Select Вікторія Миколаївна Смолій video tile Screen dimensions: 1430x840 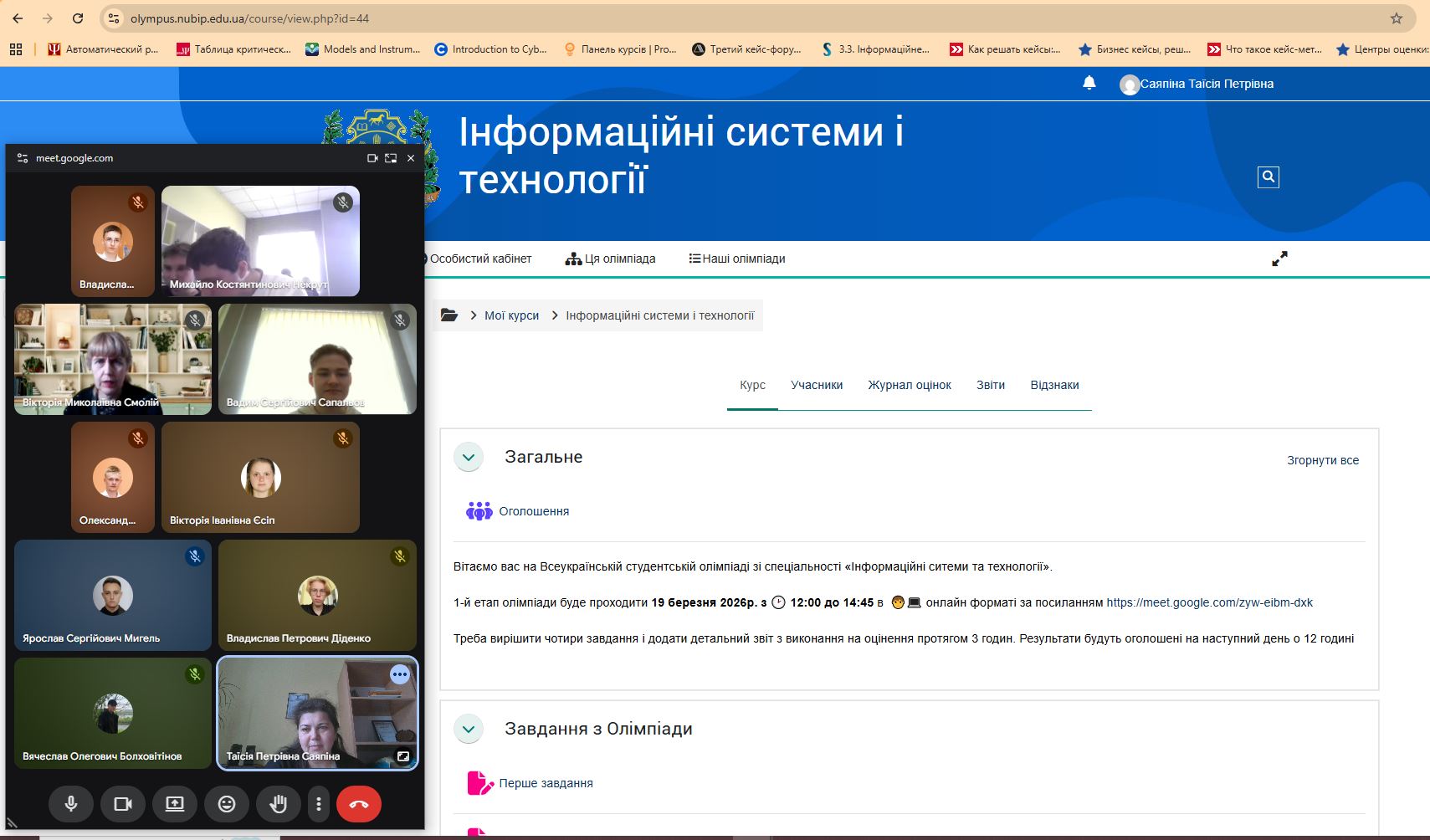click(113, 360)
